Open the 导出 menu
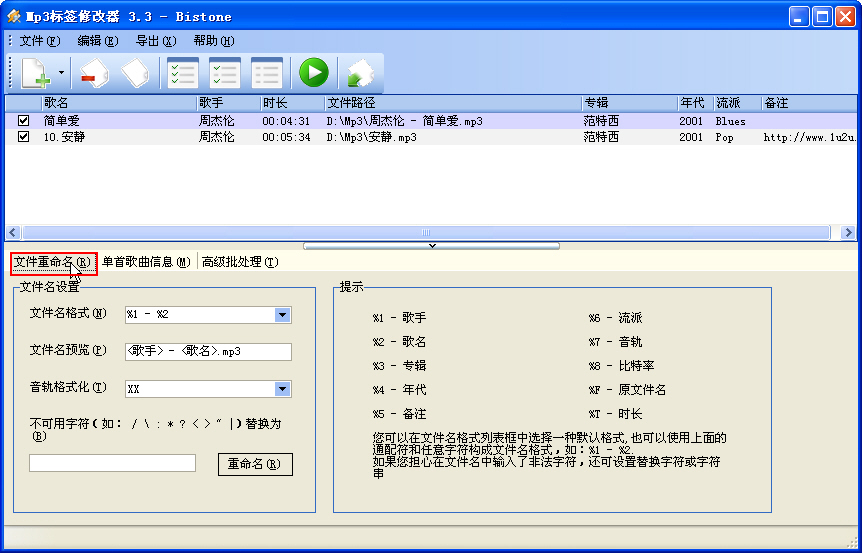862x553 pixels. [x=155, y=41]
